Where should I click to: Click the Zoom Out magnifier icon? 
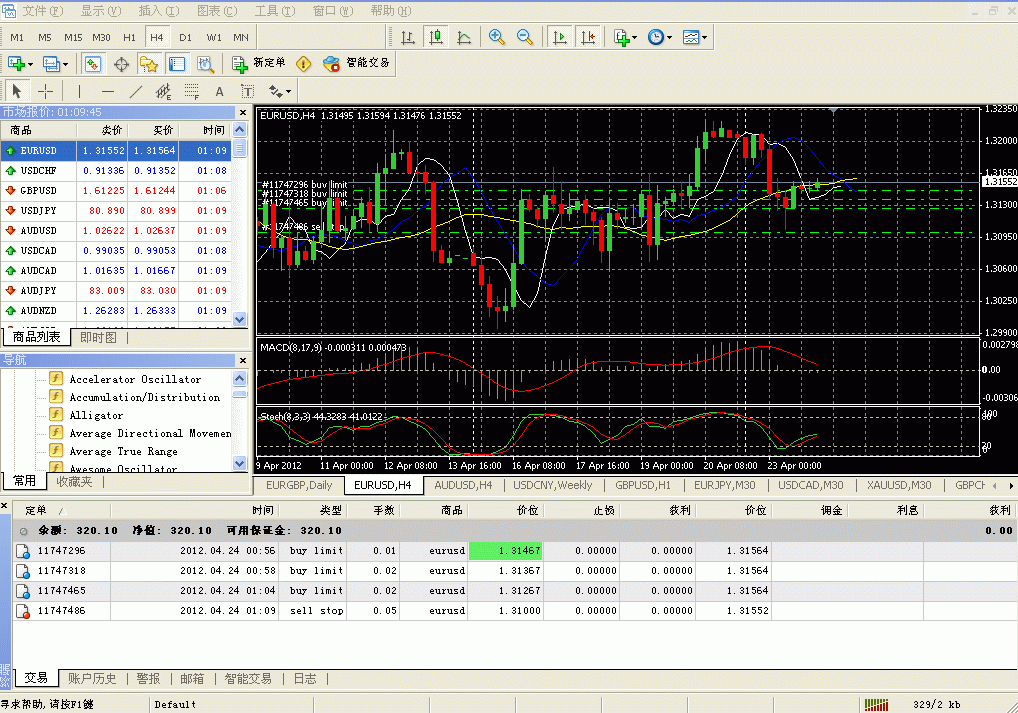[x=525, y=37]
